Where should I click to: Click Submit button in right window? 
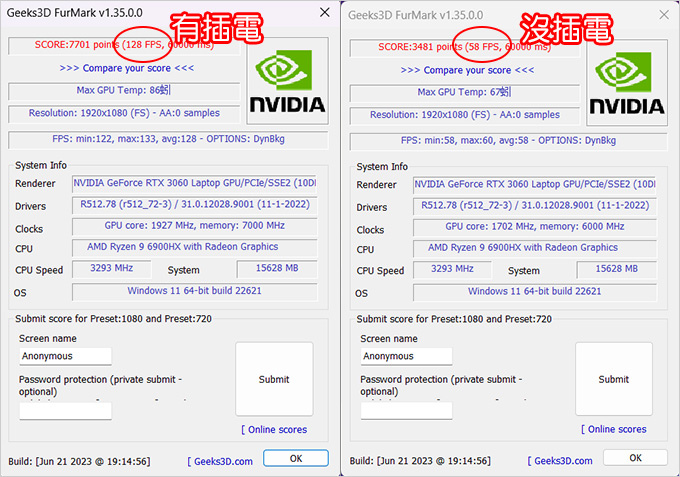[x=614, y=379]
